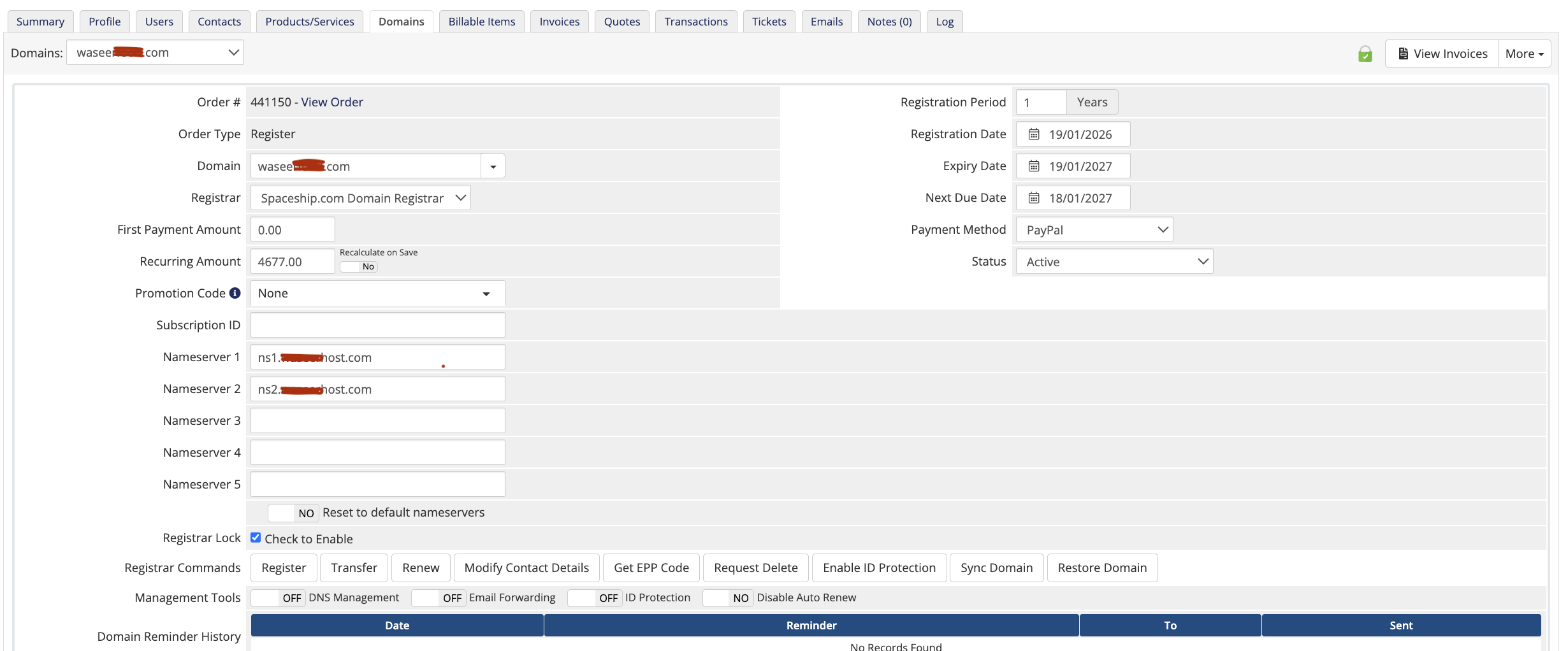1568x651 pixels.
Task: Open the Tickets tab
Action: (x=769, y=22)
